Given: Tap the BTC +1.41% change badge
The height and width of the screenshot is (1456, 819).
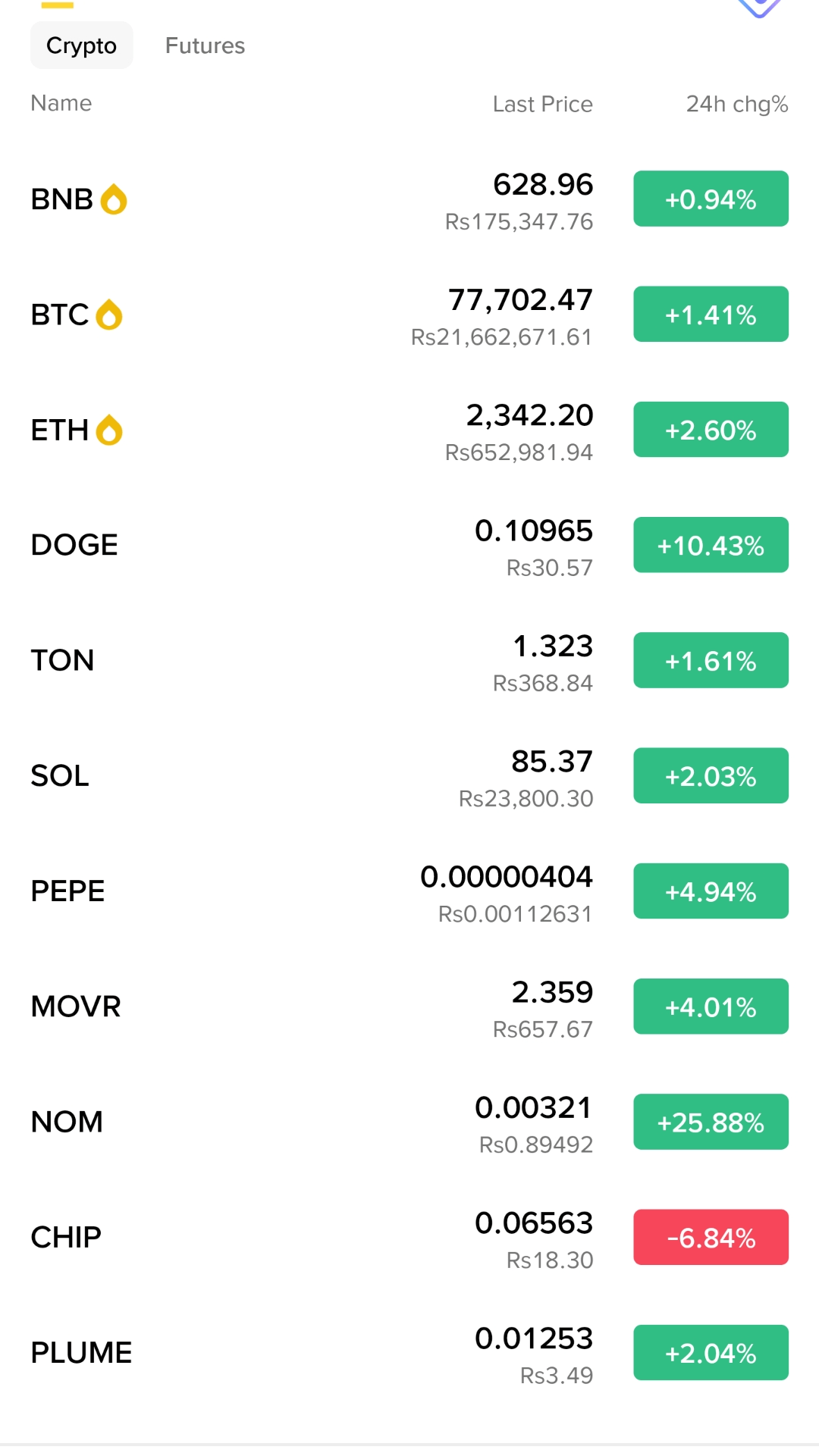Looking at the screenshot, I should (711, 314).
